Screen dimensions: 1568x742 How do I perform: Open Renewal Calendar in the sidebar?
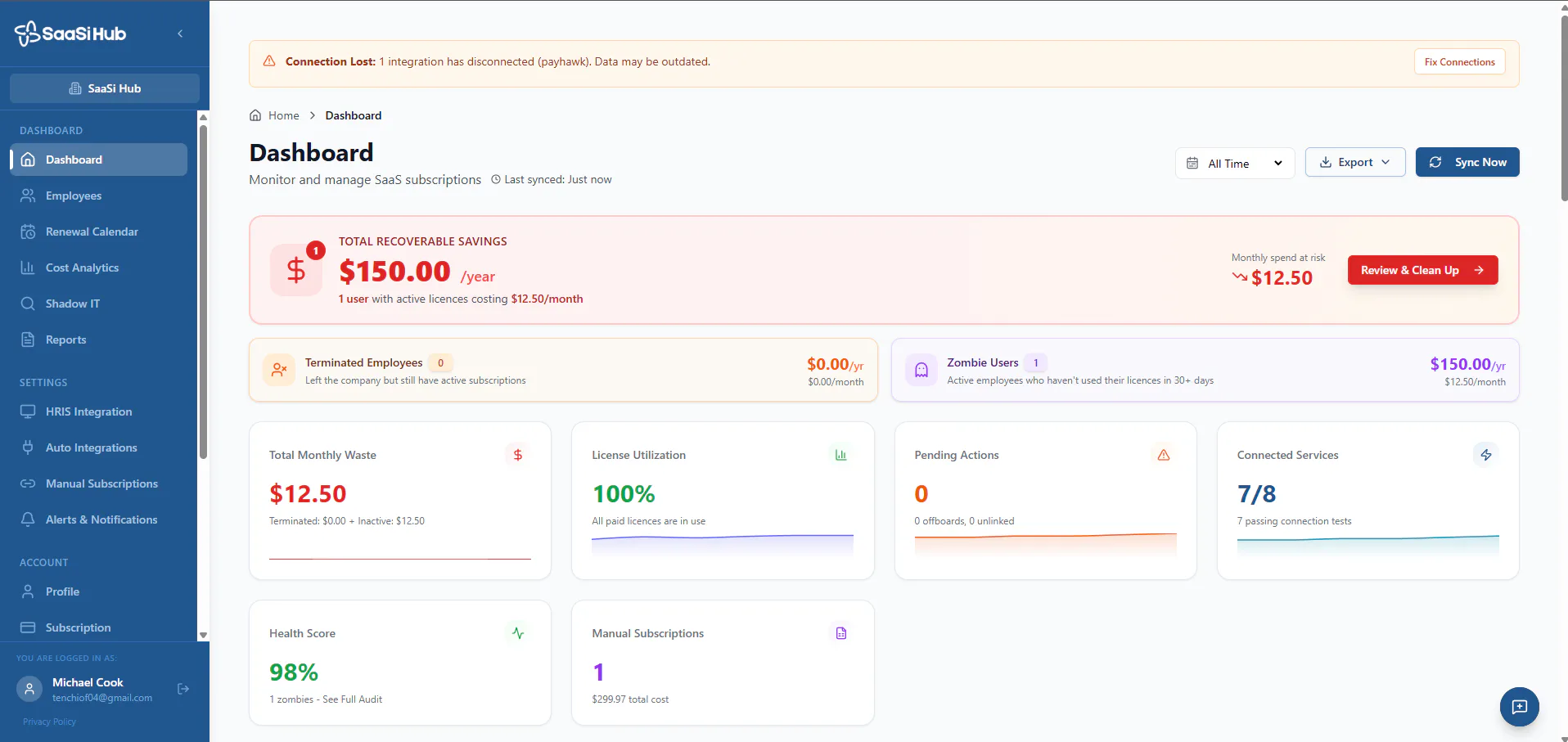coord(98,232)
